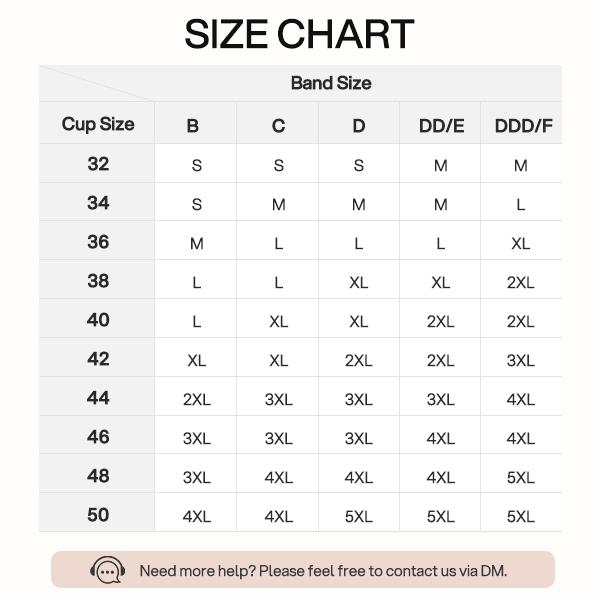Select the DDD/F column header

523,126
